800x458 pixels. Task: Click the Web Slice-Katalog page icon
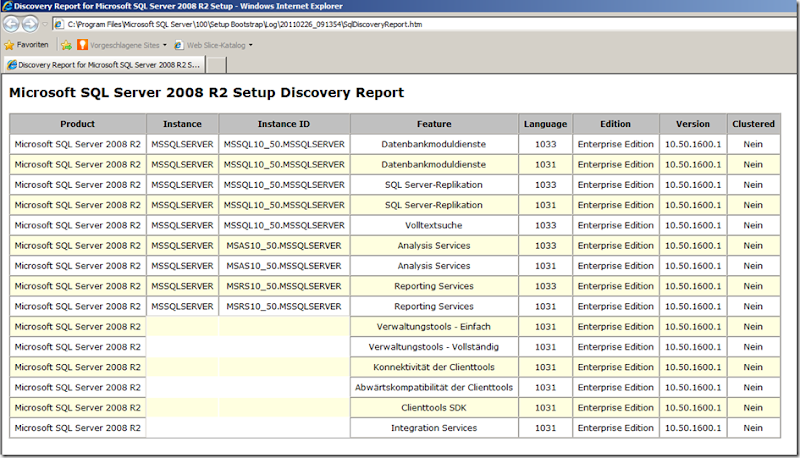[x=179, y=45]
